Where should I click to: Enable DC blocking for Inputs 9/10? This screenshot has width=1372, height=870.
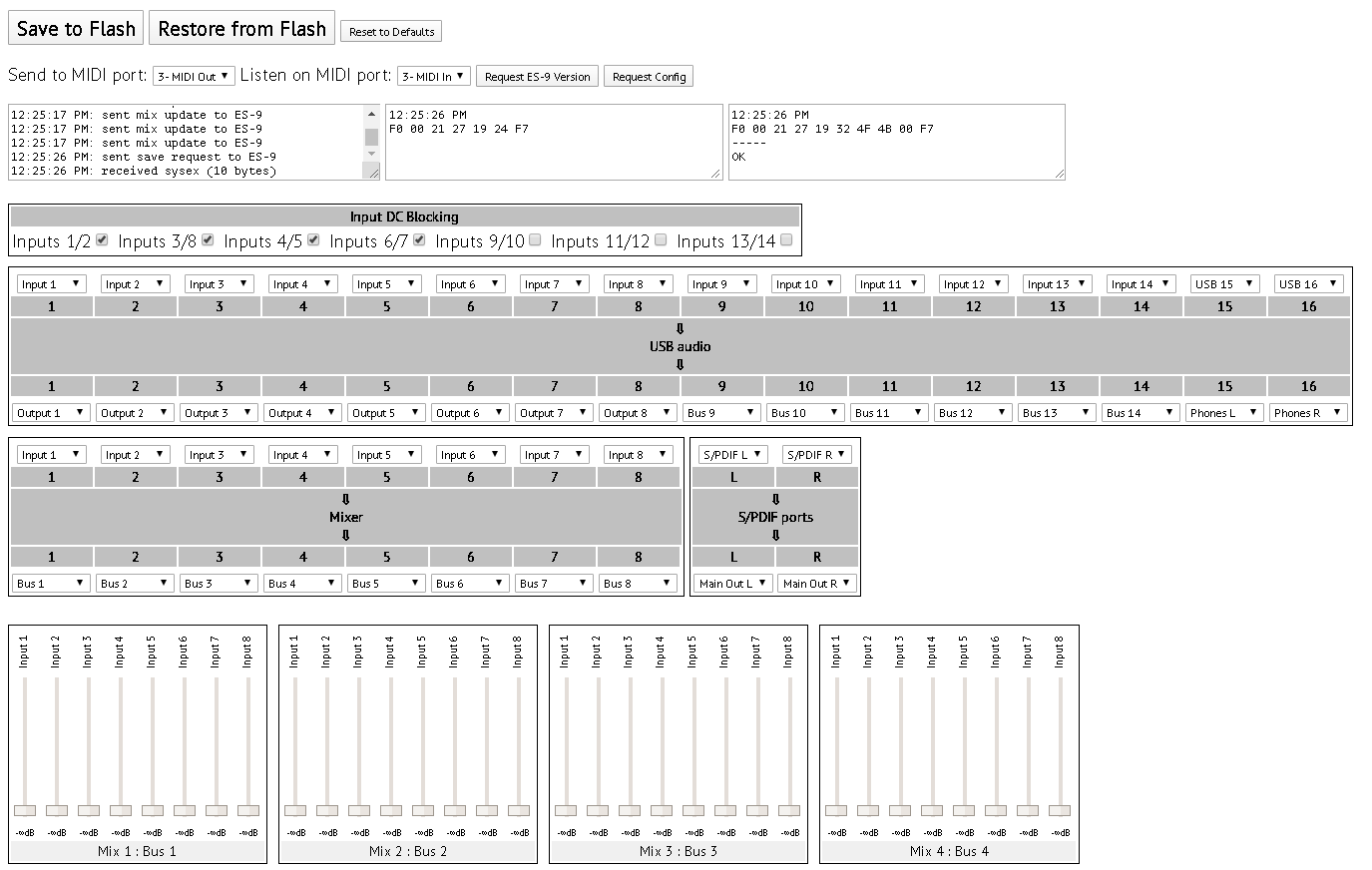pyautogui.click(x=535, y=239)
